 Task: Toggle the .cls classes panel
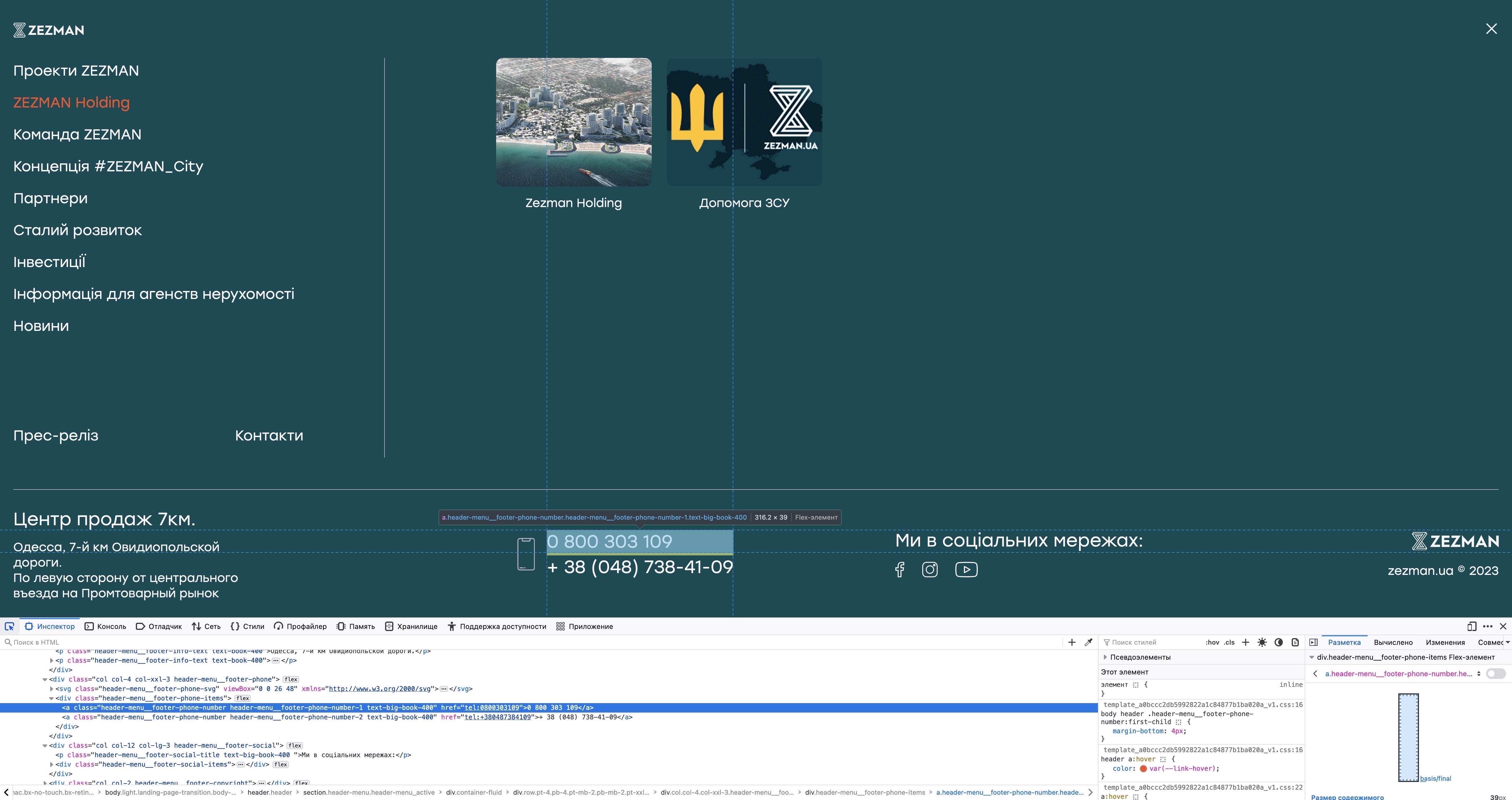(1229, 642)
